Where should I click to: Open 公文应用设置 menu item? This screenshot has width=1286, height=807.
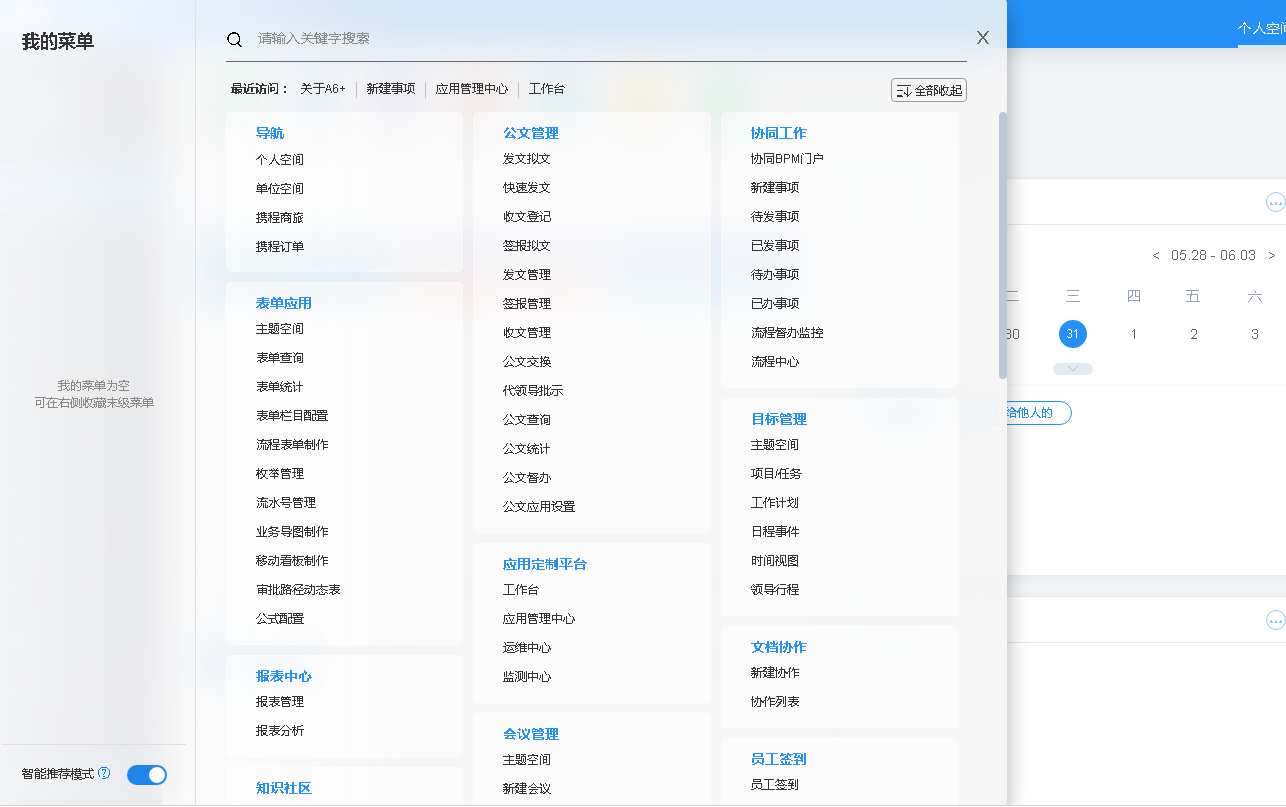point(539,507)
